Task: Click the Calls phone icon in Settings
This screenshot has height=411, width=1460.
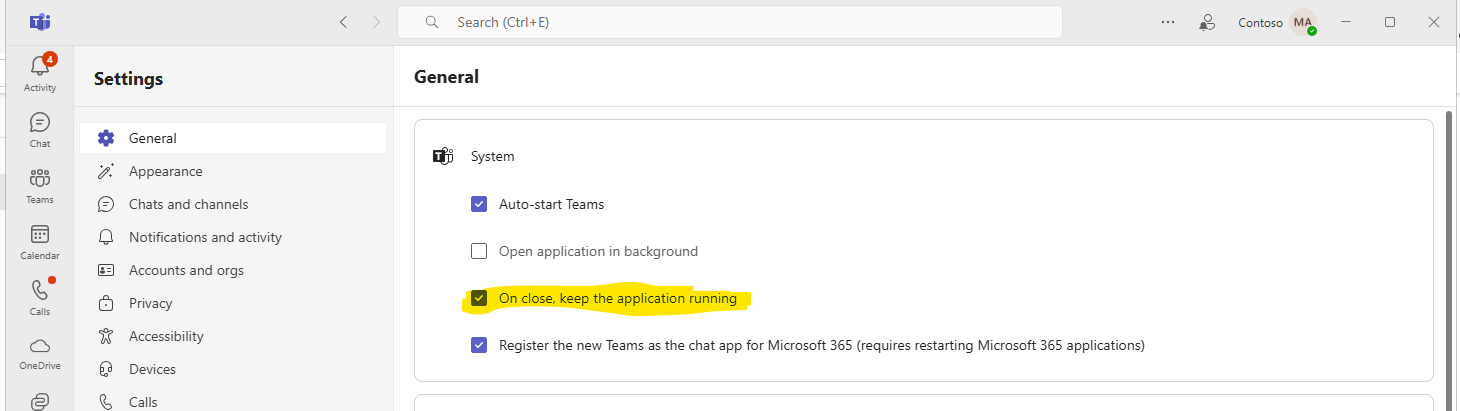Action: tap(106, 402)
